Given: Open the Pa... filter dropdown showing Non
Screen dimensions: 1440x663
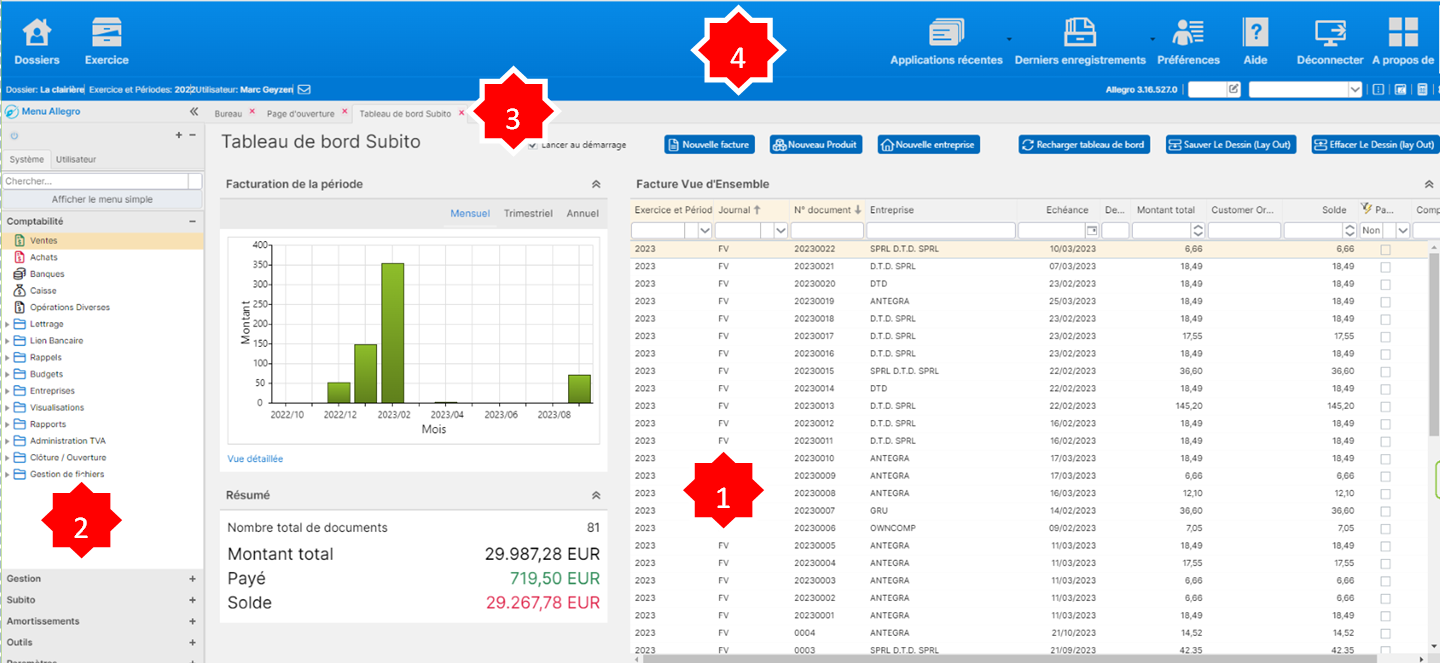Looking at the screenshot, I should (1403, 230).
